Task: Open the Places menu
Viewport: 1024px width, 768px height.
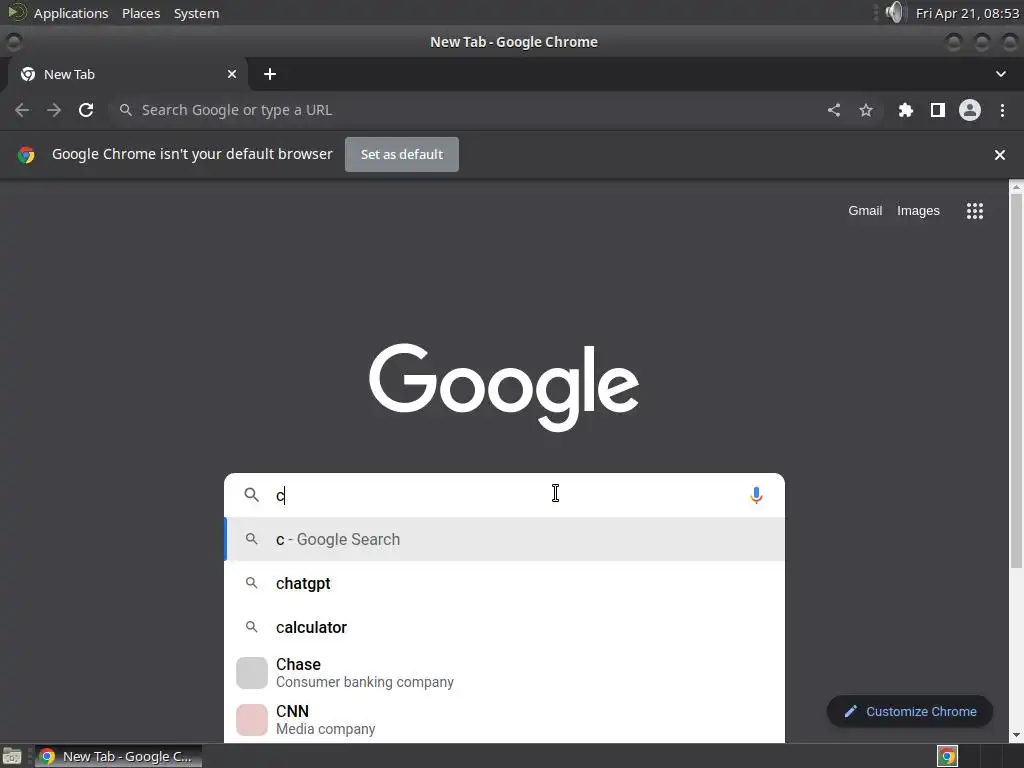Action: [x=141, y=13]
